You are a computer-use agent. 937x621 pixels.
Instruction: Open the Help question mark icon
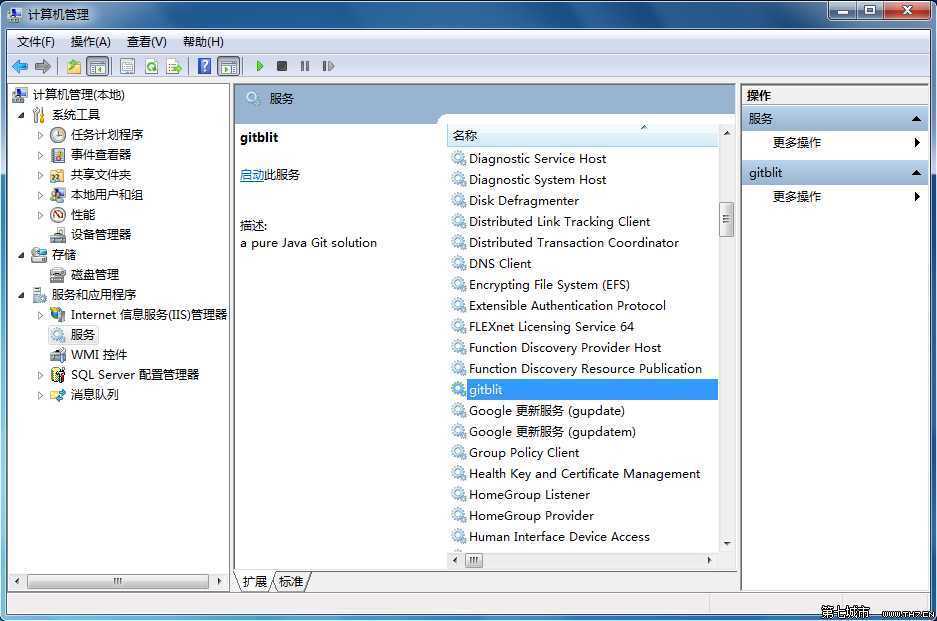click(x=204, y=66)
